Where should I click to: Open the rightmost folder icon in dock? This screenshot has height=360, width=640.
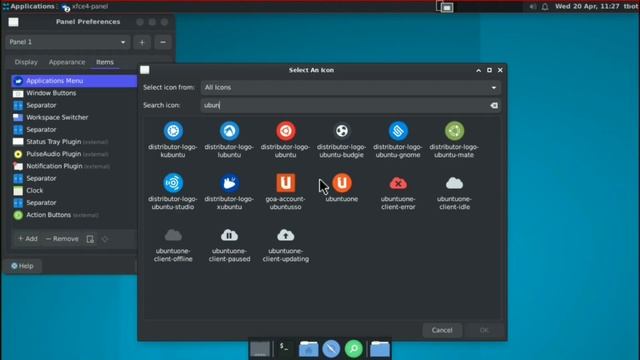click(380, 349)
